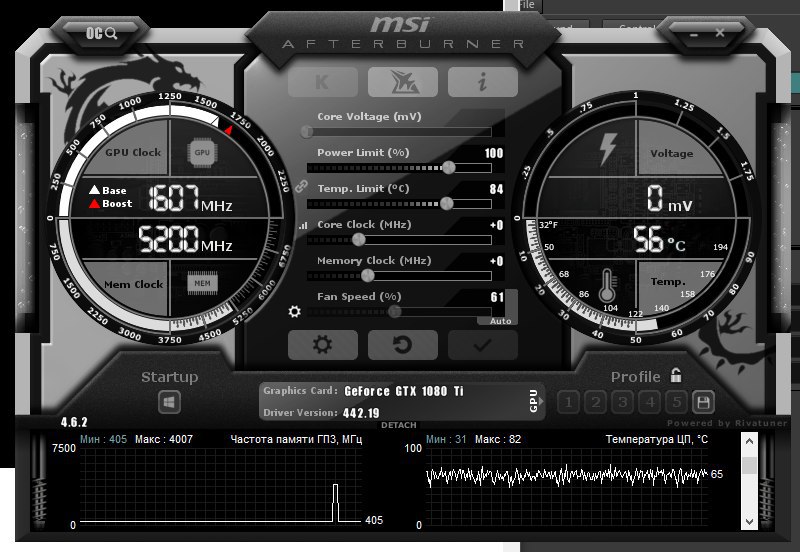800x552 pixels.
Task: Reset settings with the circular arrow button
Action: [403, 345]
